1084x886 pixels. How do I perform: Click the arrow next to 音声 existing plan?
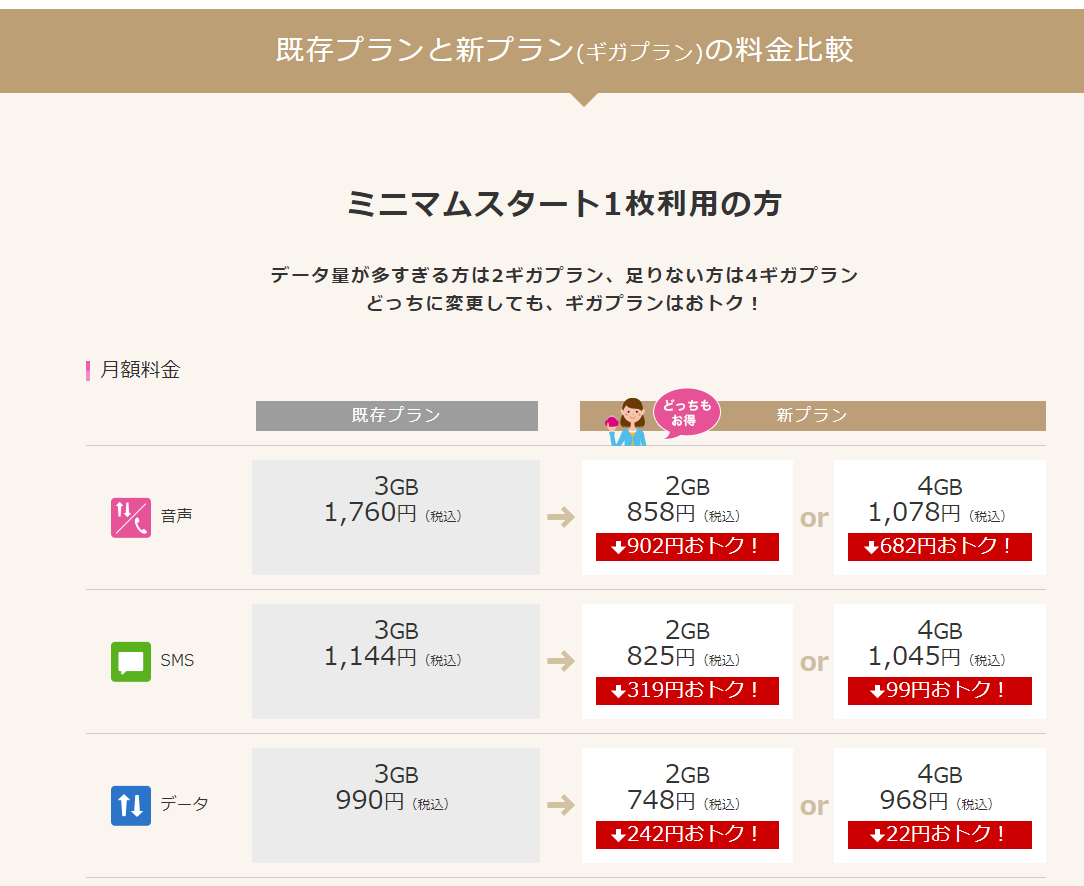tap(561, 517)
